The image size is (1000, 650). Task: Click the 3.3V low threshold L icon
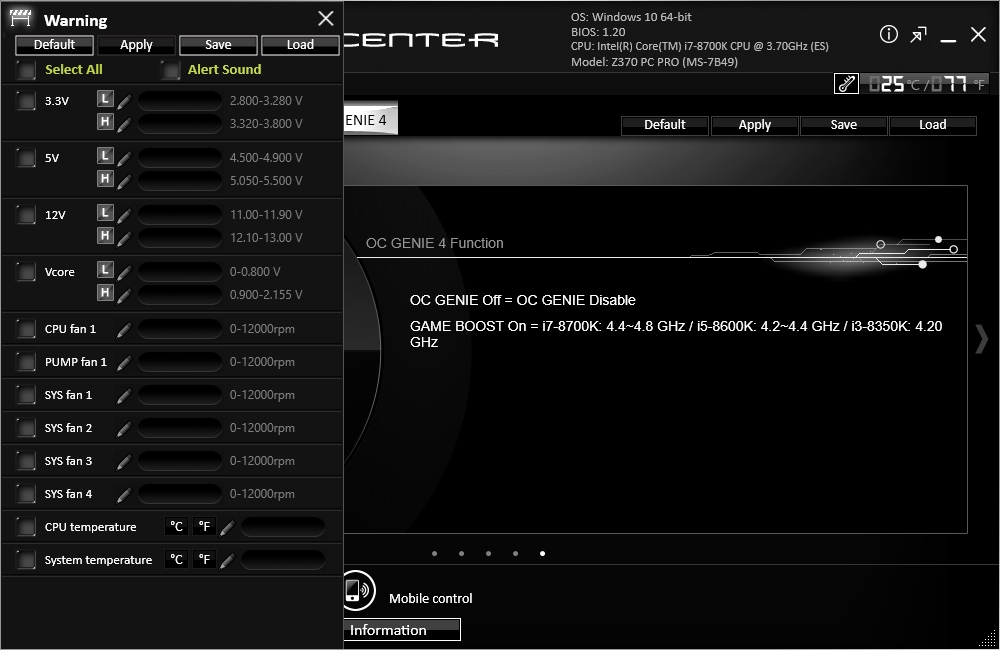[105, 99]
